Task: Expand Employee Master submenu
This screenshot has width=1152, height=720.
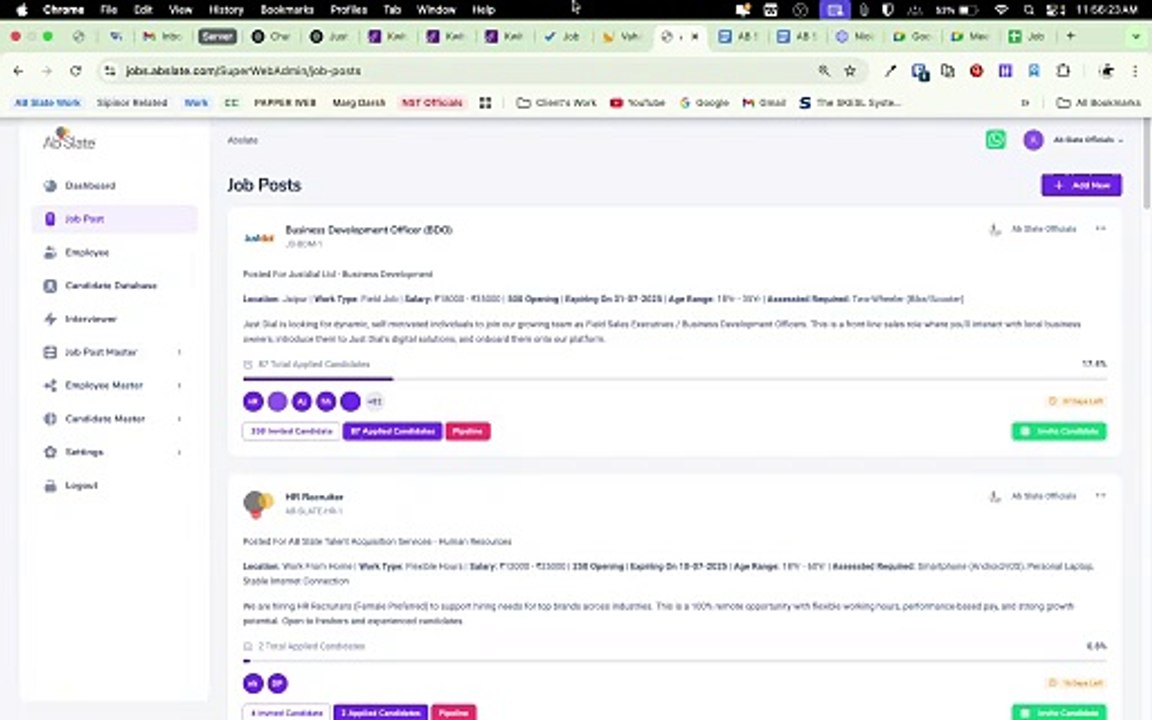Action: click(114, 386)
